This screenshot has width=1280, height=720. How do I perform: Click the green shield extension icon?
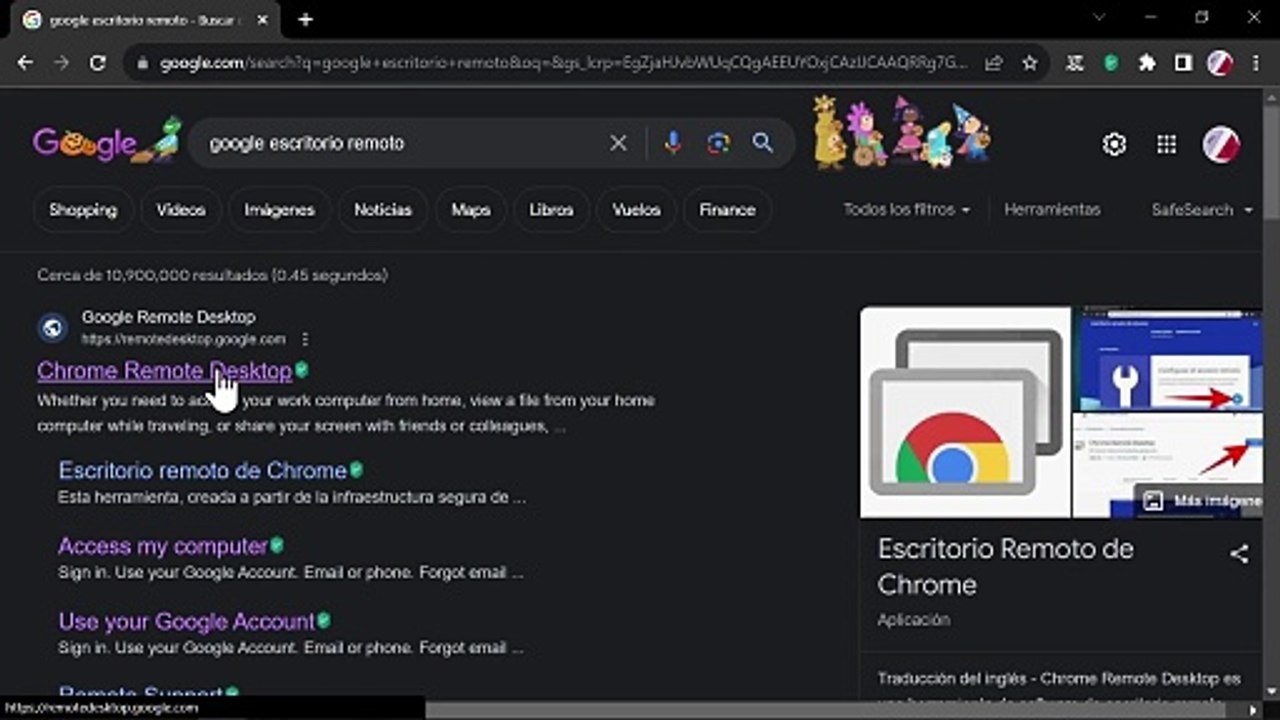pos(1111,63)
